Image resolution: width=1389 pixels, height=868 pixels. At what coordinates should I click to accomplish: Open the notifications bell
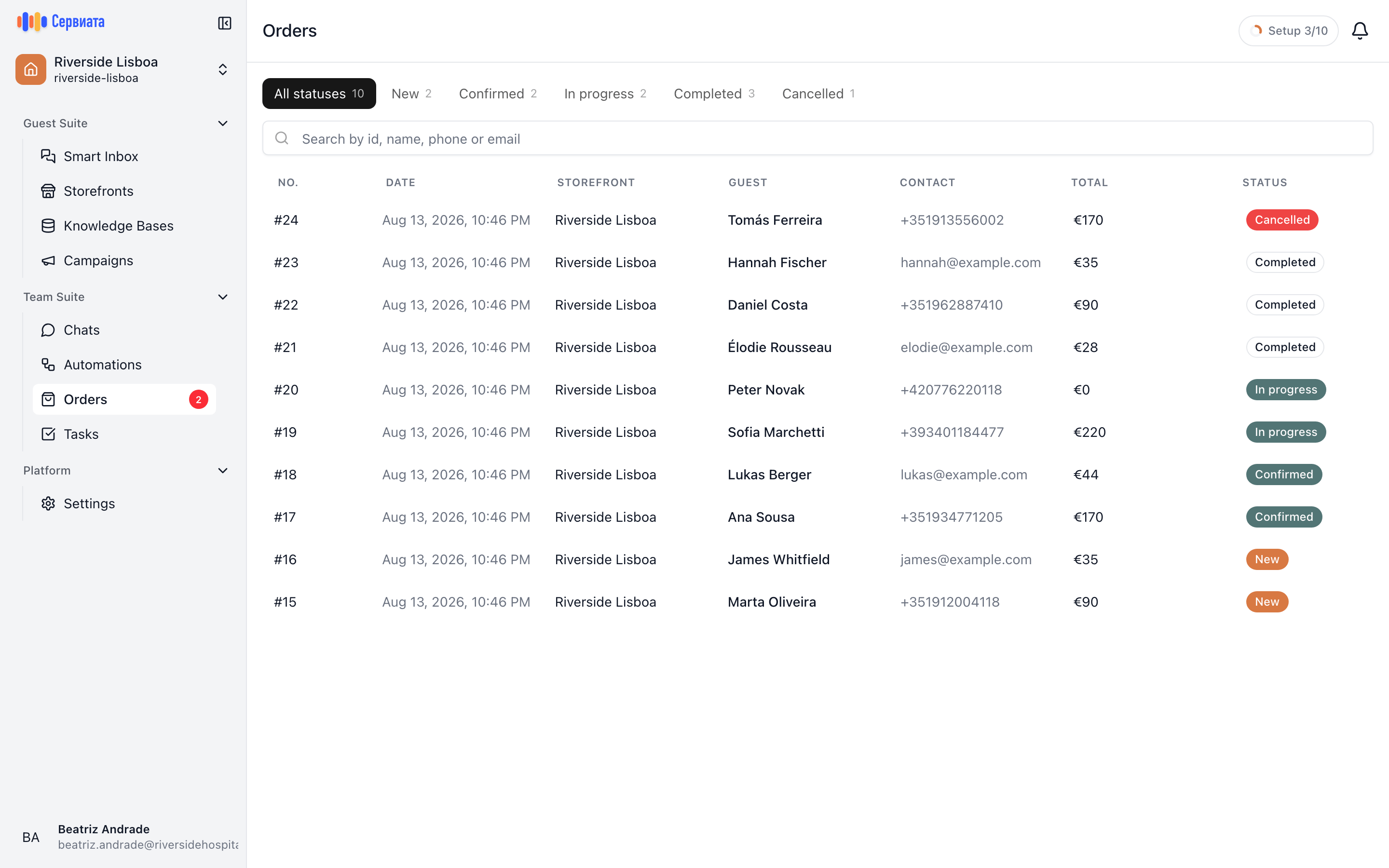(1360, 30)
